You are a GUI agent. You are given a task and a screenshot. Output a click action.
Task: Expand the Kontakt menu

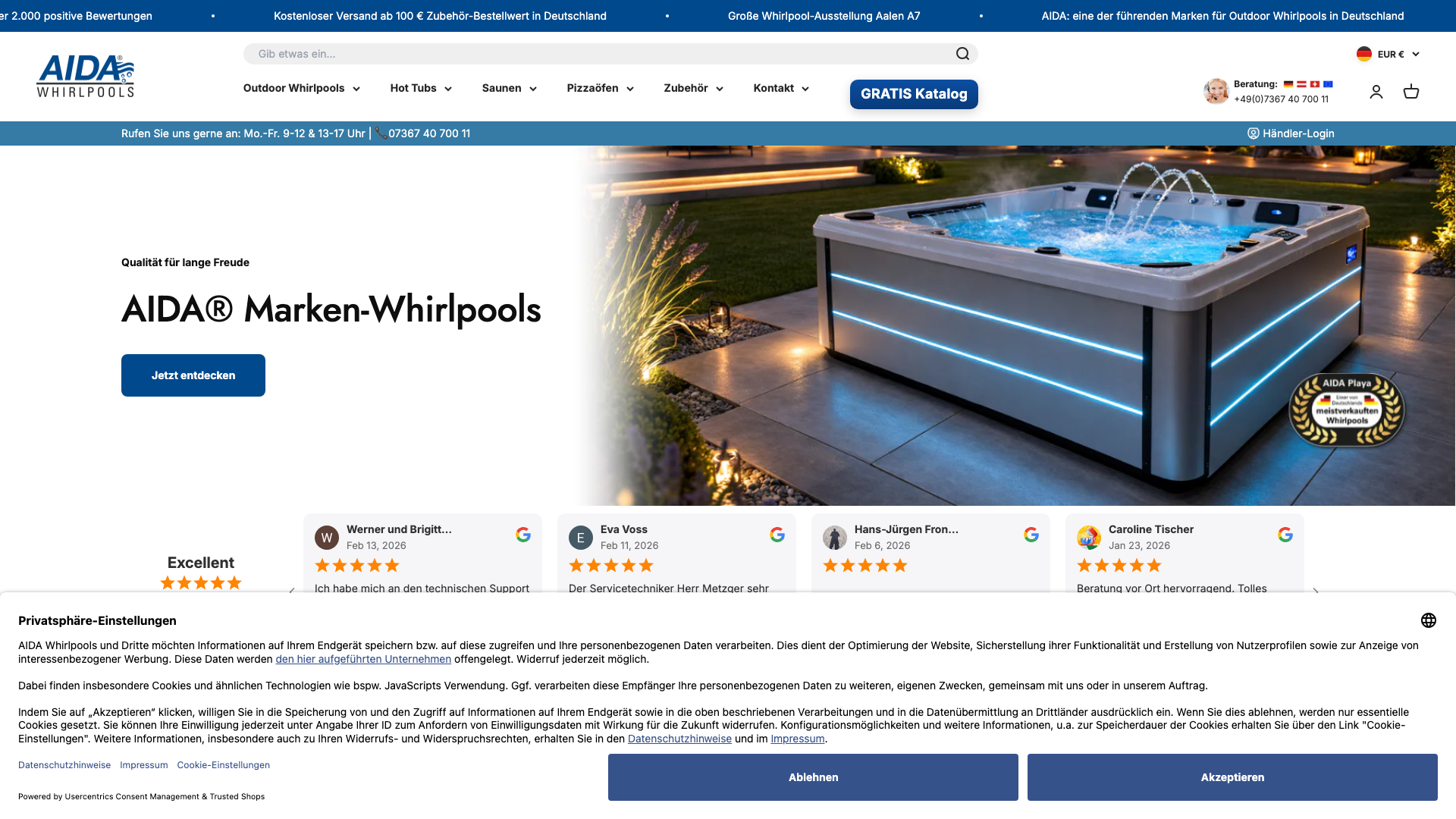click(x=781, y=88)
